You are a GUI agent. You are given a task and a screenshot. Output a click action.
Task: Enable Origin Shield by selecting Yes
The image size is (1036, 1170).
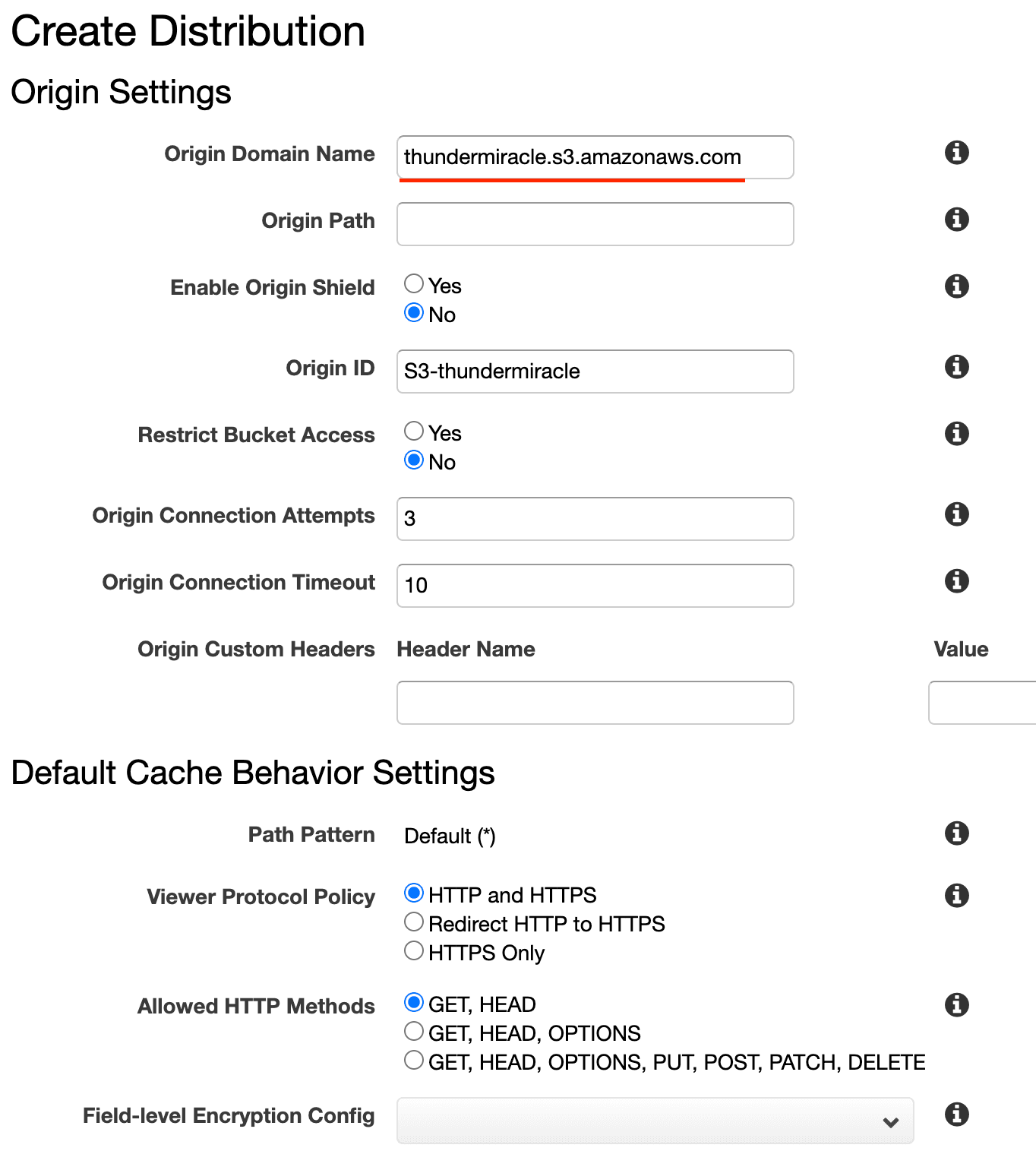414,283
